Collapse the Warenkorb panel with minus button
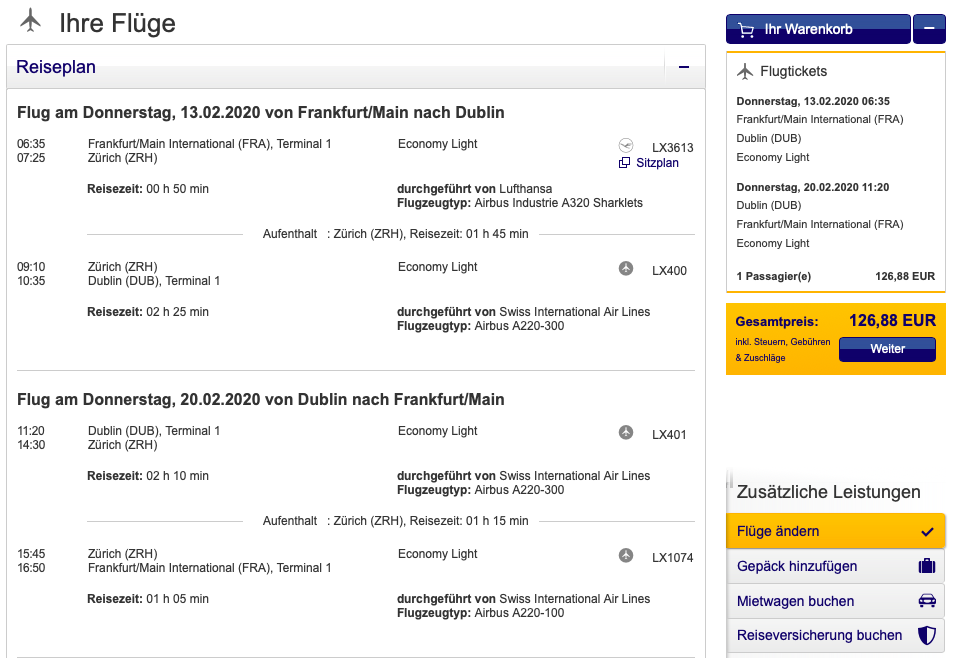Image resolution: width=954 pixels, height=658 pixels. [x=929, y=29]
